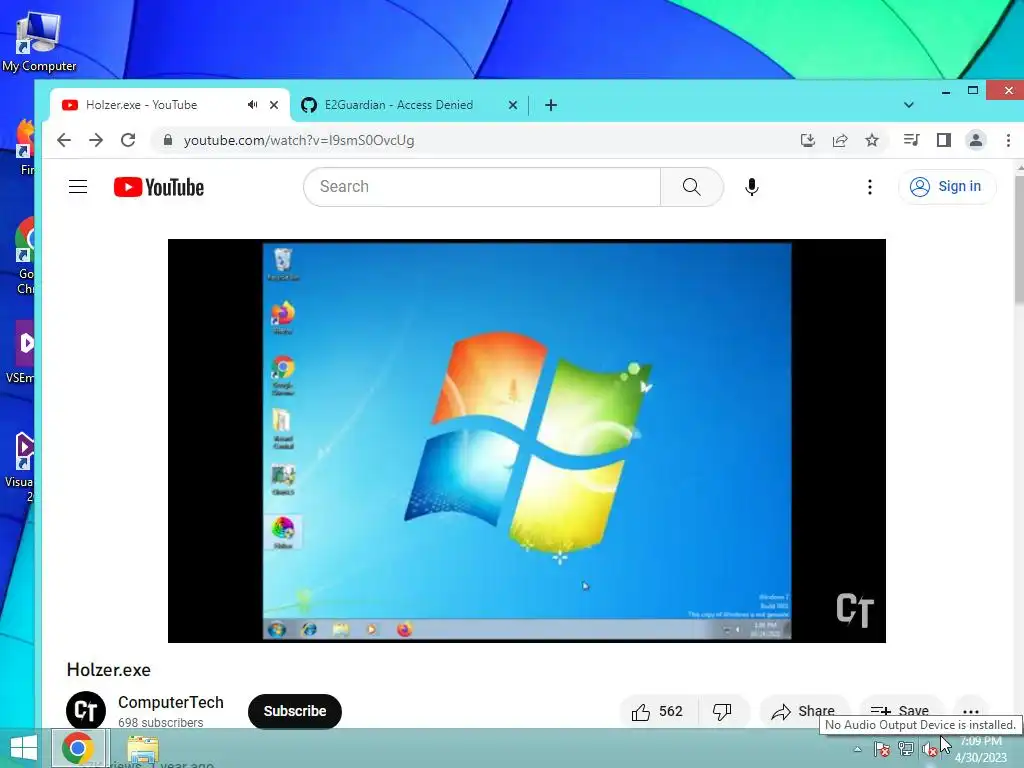1024x768 pixels.
Task: Show hidden tray icons arrow
Action: point(857,749)
